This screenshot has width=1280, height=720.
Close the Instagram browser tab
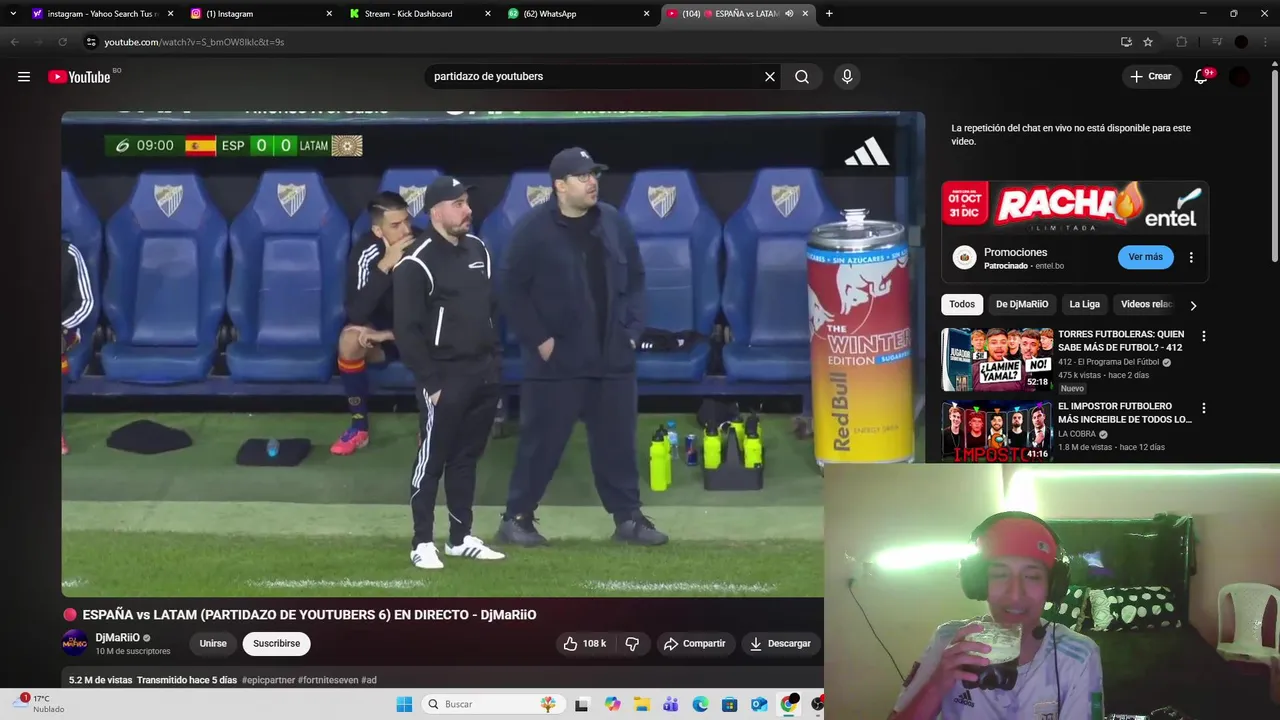coord(329,14)
